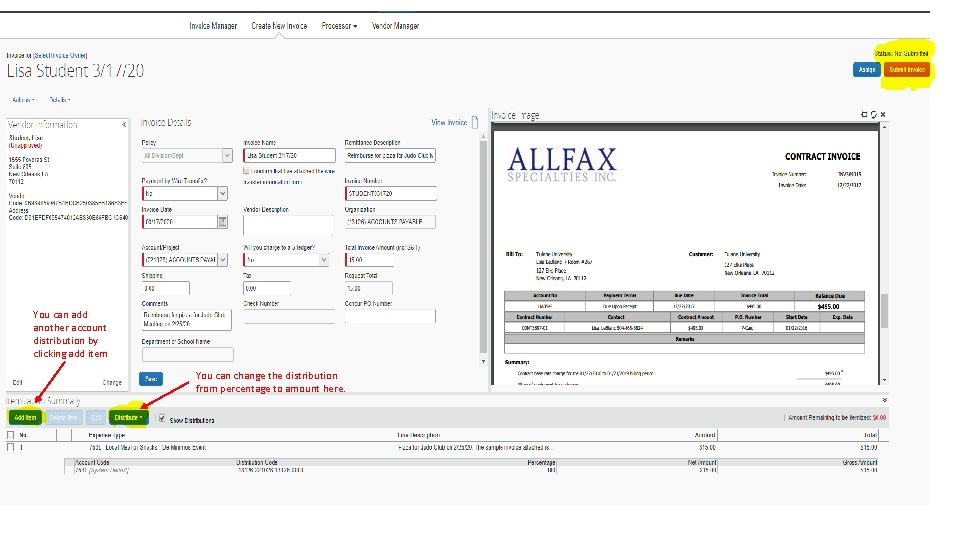Click the Change link in Vendor Information
The height and width of the screenshot is (540, 960).
click(x=112, y=382)
